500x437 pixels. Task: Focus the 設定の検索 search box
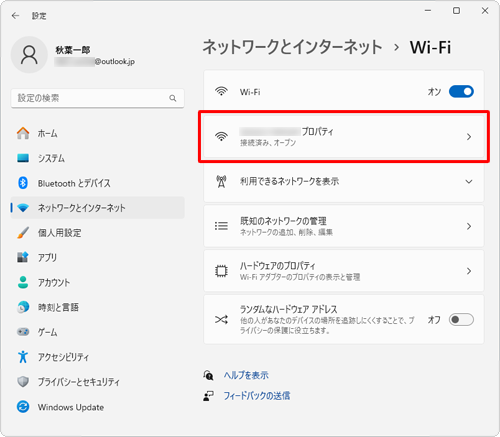tap(97, 98)
